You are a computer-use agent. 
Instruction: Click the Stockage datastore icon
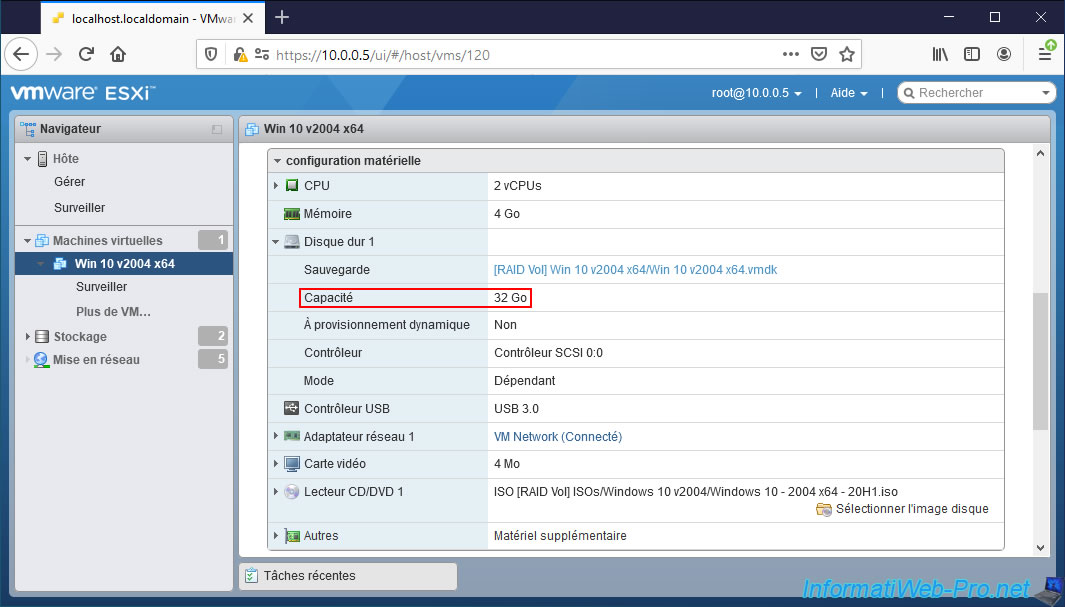click(x=42, y=337)
